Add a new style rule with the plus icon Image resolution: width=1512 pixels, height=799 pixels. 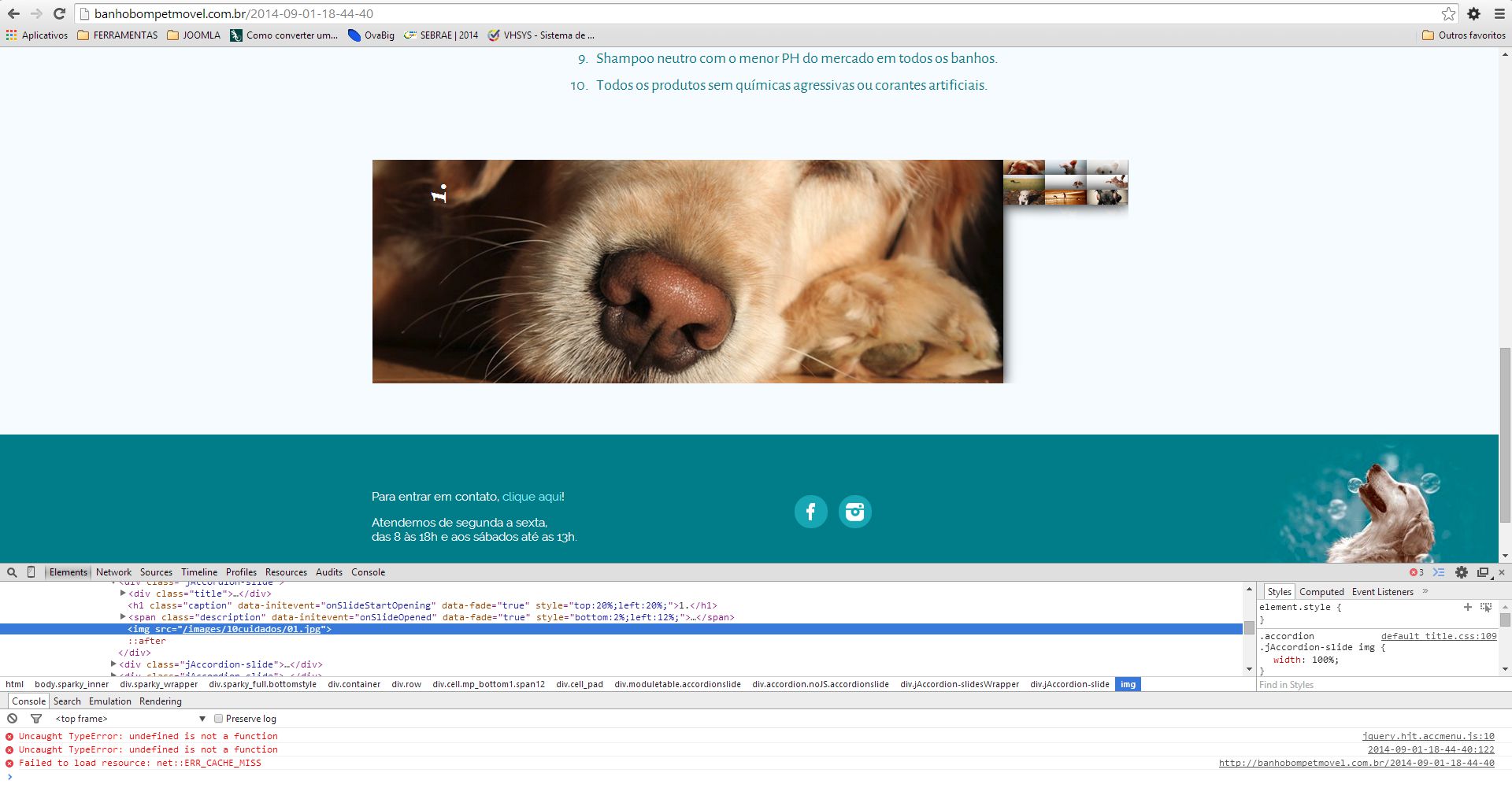[1467, 607]
